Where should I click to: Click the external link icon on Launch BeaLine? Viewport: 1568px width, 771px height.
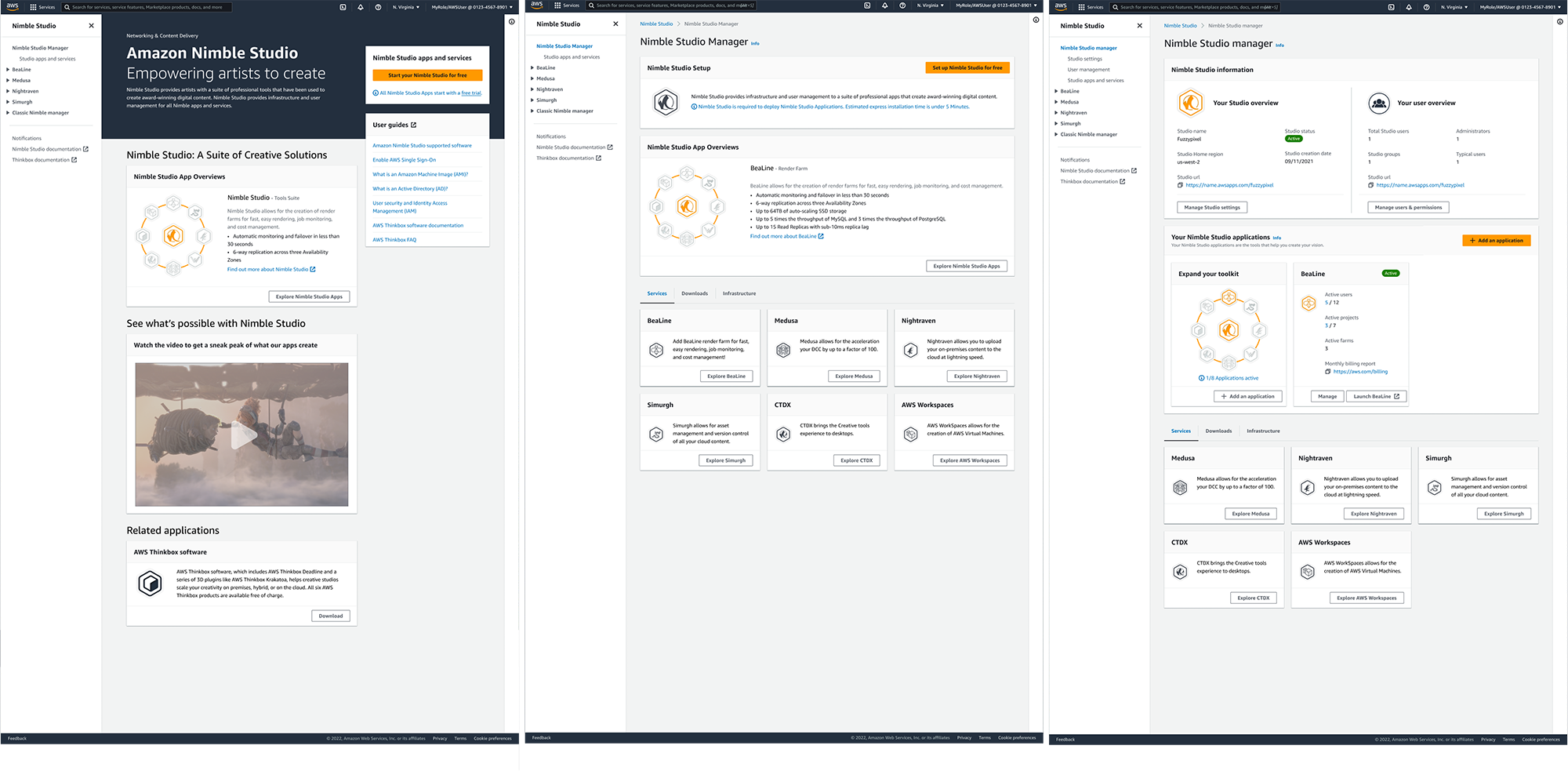pos(1396,396)
